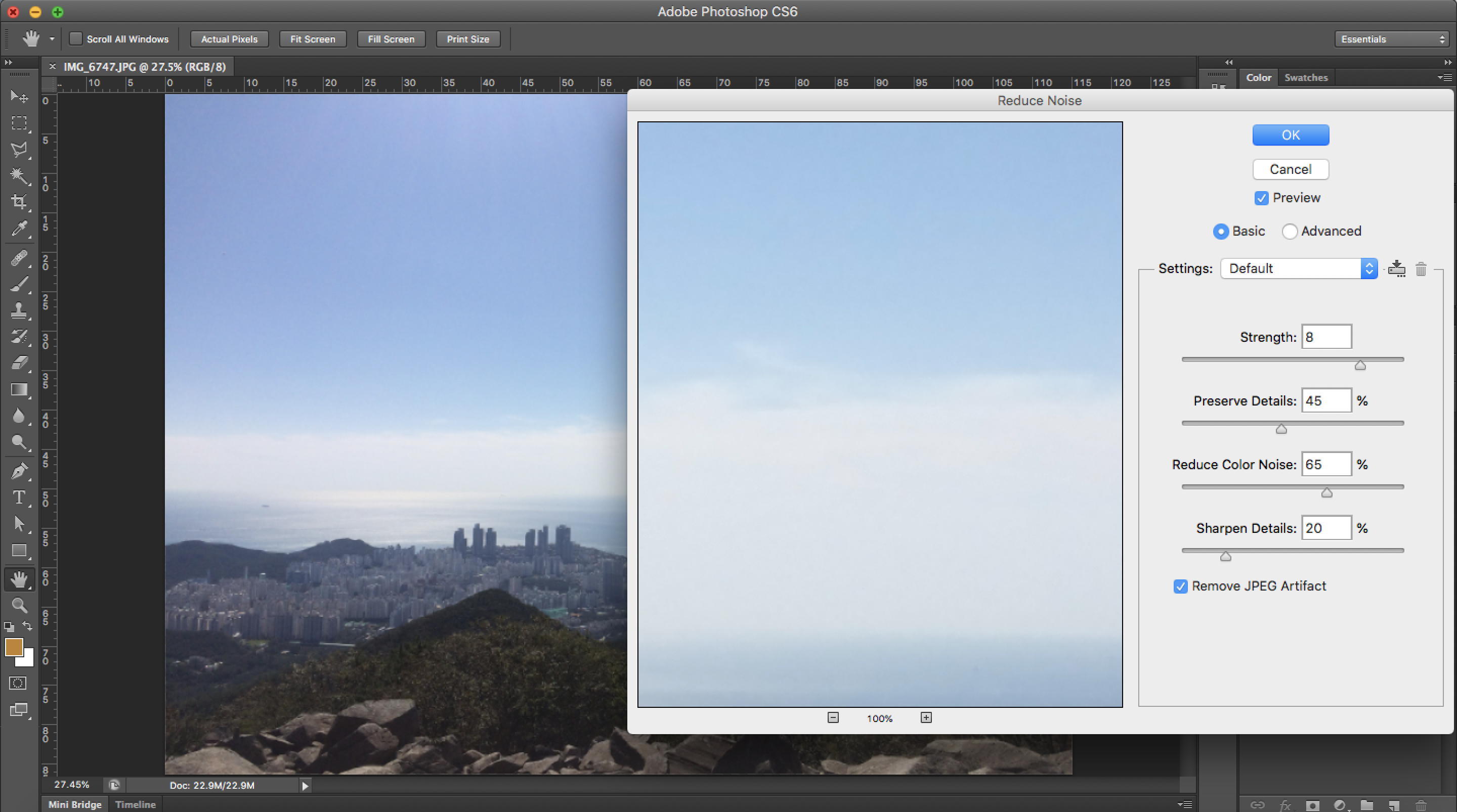Zoom out preview with minus icon
Viewport: 1457px width, 812px height.
coord(833,717)
